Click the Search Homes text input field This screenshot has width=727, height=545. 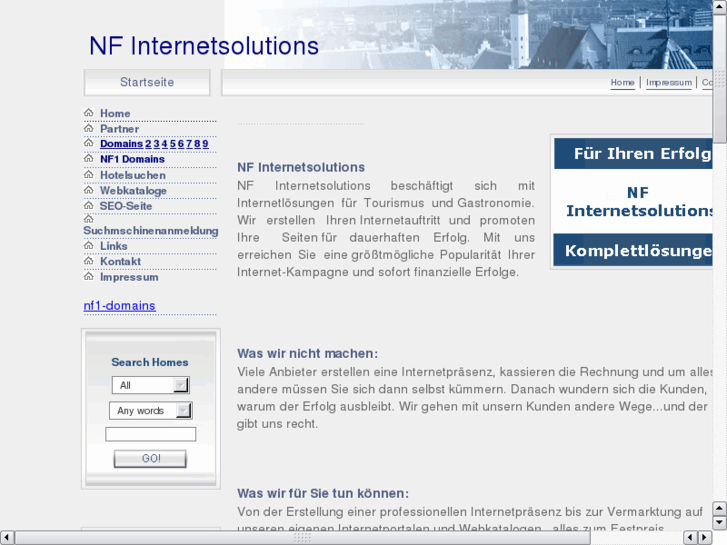point(151,434)
